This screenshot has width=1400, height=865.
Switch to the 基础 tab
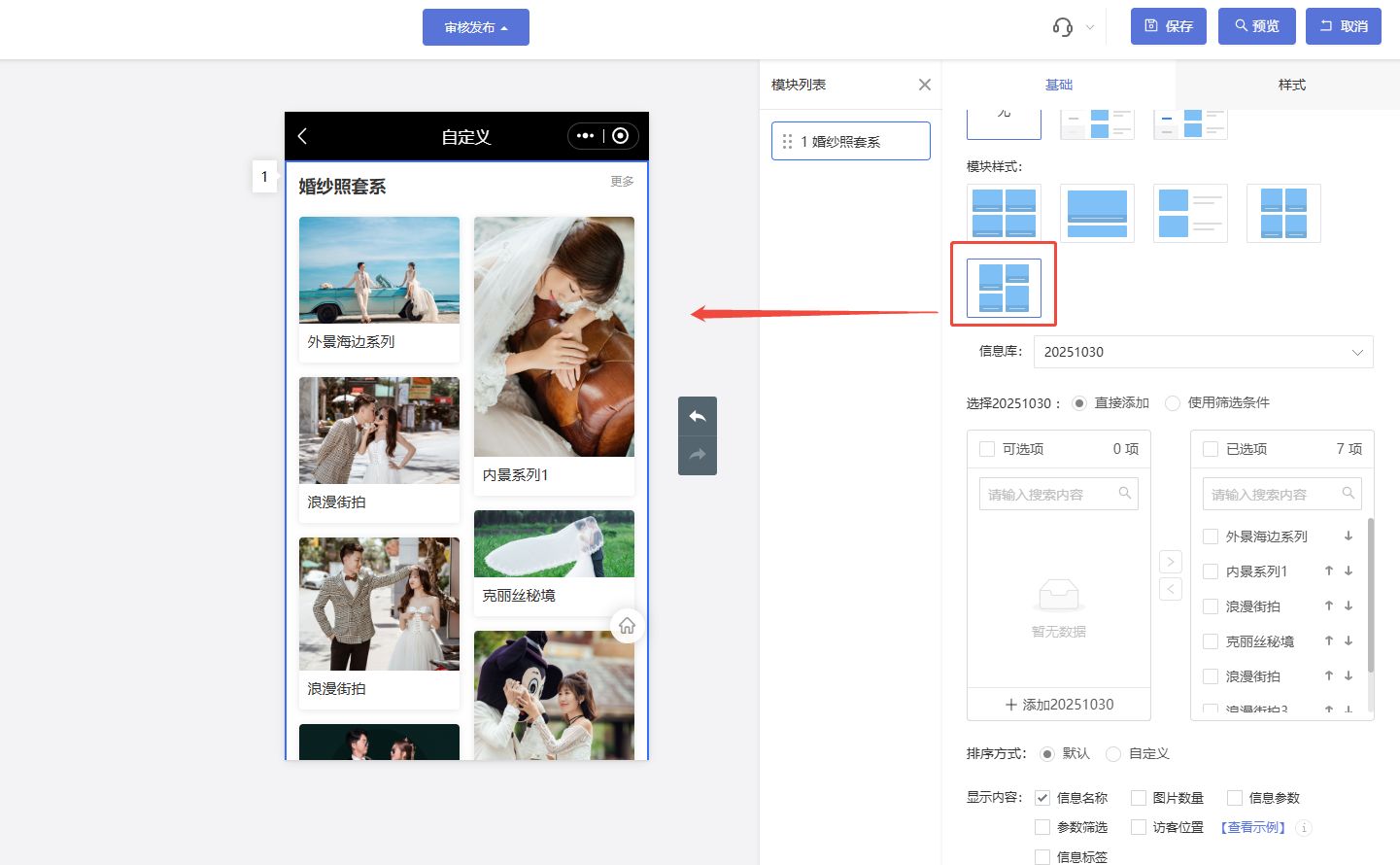point(1058,85)
